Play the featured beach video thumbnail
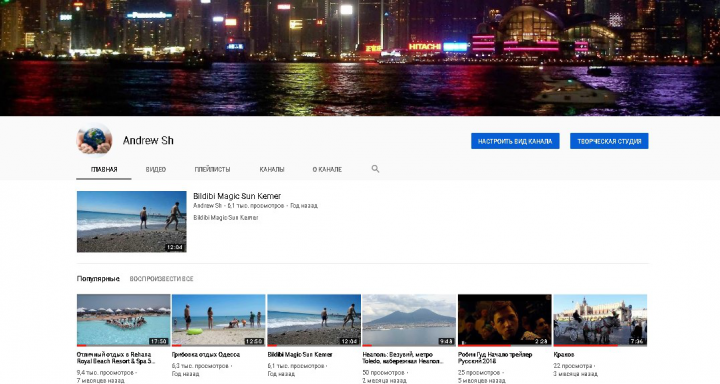 131,222
